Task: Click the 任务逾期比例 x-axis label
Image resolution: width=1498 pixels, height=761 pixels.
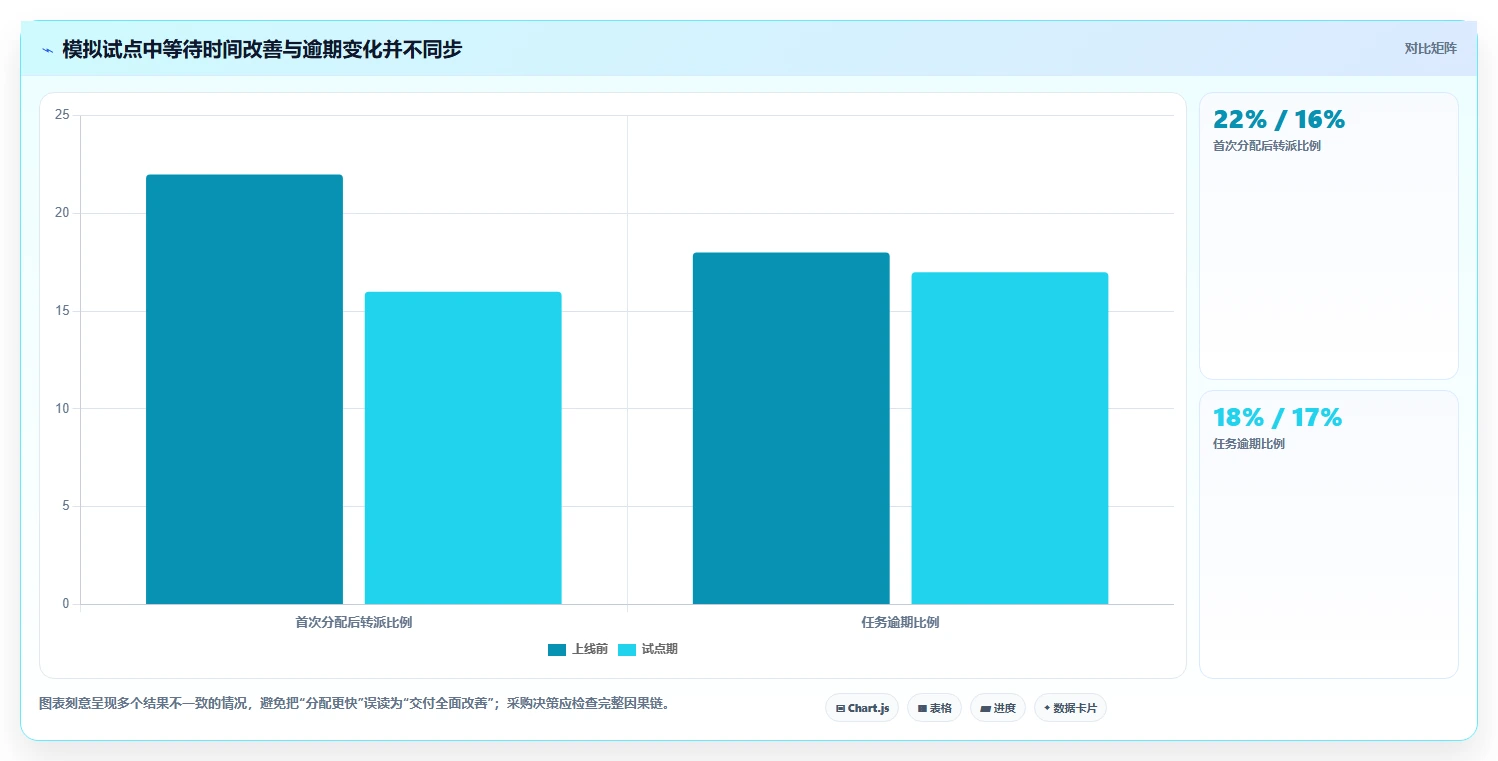Action: click(900, 622)
